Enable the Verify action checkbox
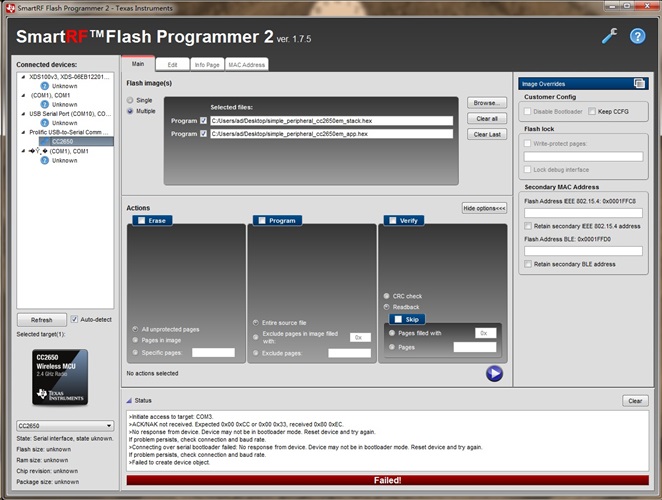Viewport: 662px width, 500px height. click(x=393, y=220)
